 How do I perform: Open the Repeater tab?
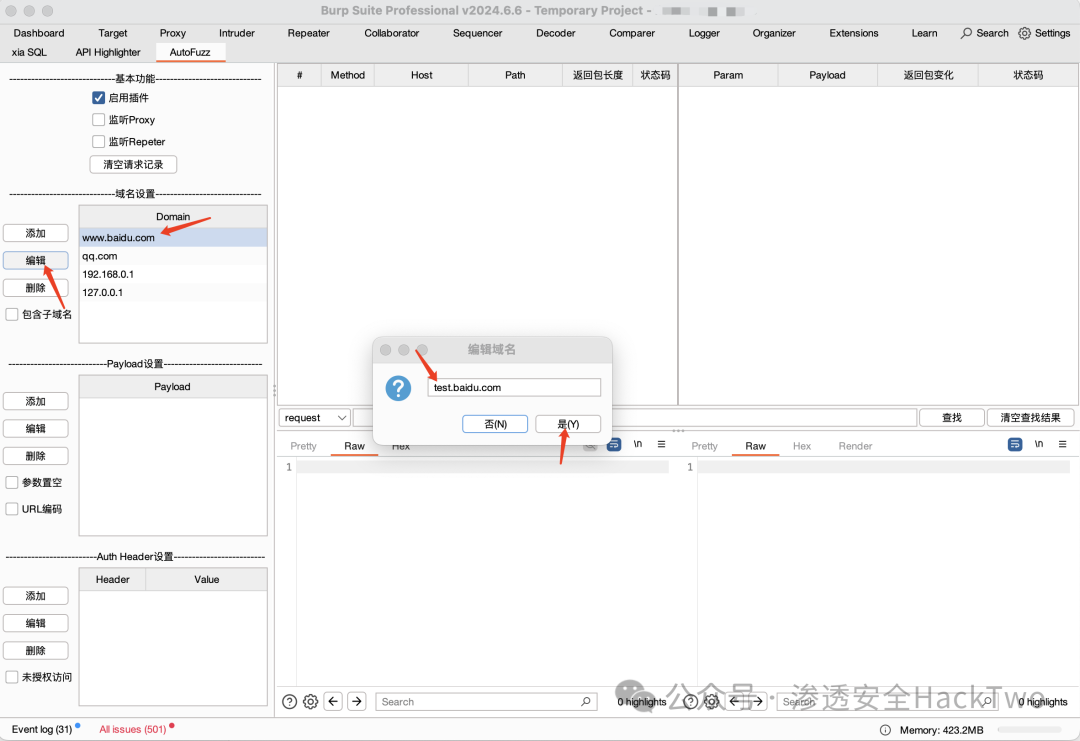click(x=309, y=33)
